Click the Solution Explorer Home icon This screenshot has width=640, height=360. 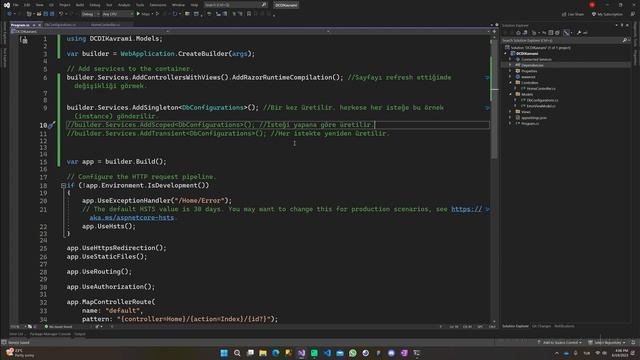[518, 33]
